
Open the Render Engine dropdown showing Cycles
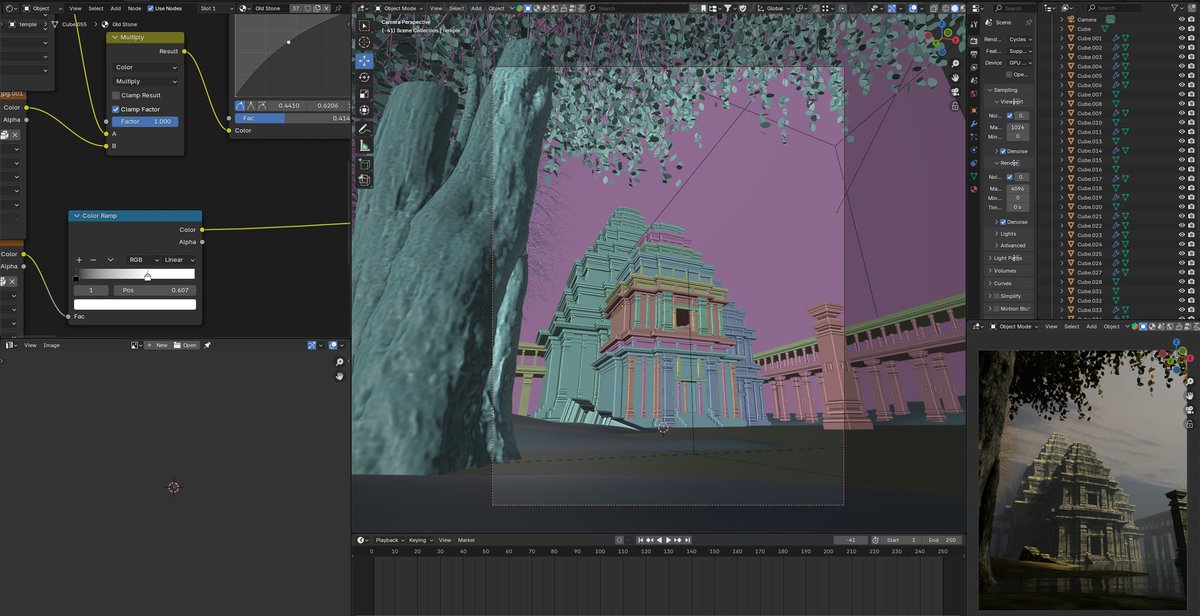point(1020,40)
